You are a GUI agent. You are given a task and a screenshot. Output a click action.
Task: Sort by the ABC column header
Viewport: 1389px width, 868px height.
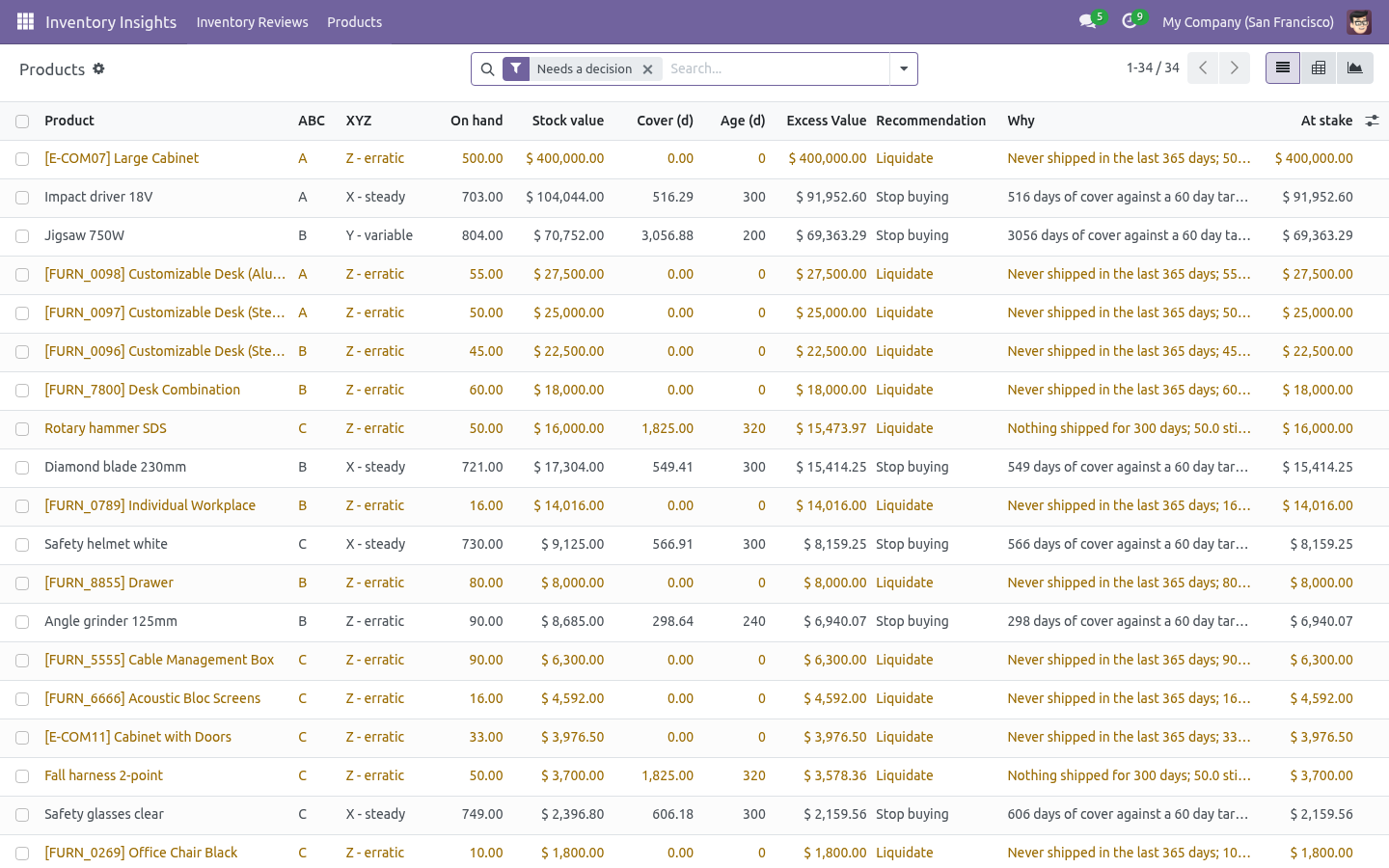click(312, 121)
